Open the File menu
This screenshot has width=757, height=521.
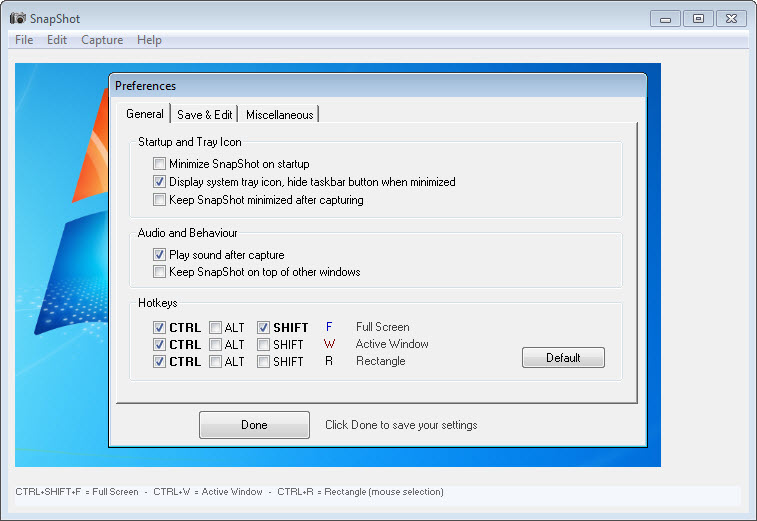24,40
